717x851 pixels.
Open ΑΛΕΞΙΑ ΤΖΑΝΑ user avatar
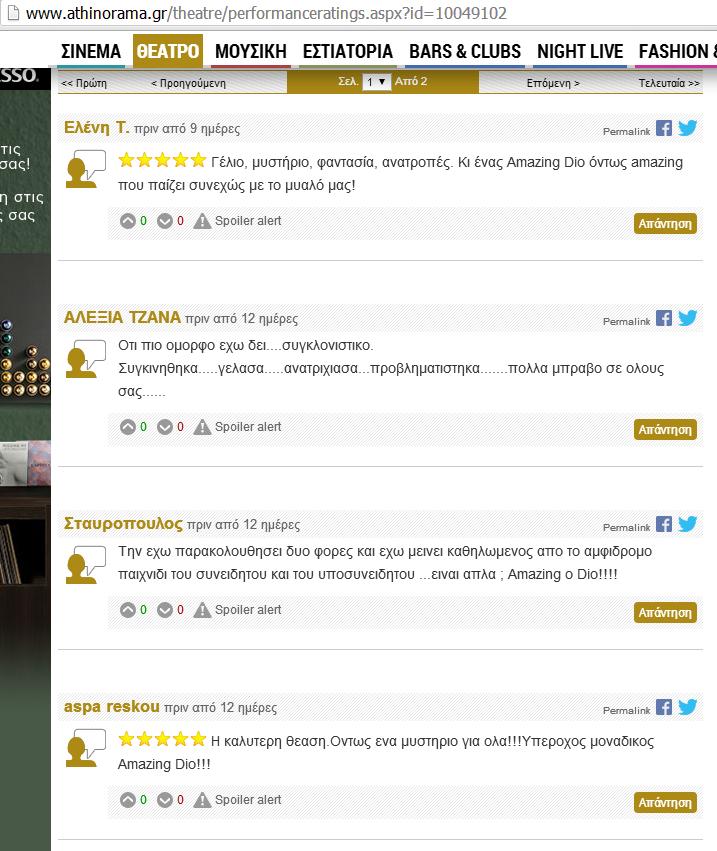coord(85,359)
